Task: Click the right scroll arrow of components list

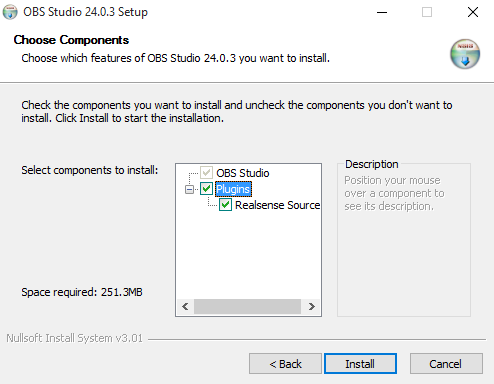Action: coord(312,306)
